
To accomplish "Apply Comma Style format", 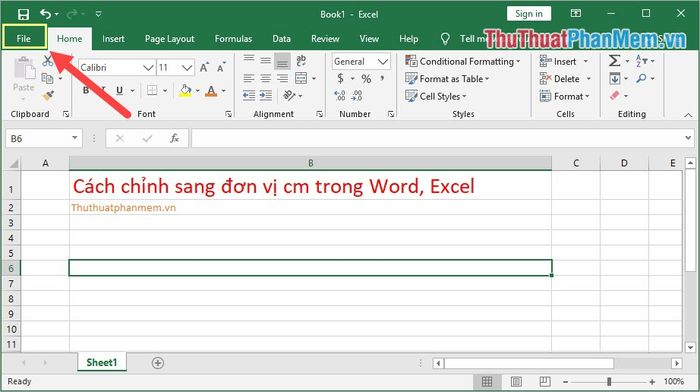I will (x=382, y=79).
